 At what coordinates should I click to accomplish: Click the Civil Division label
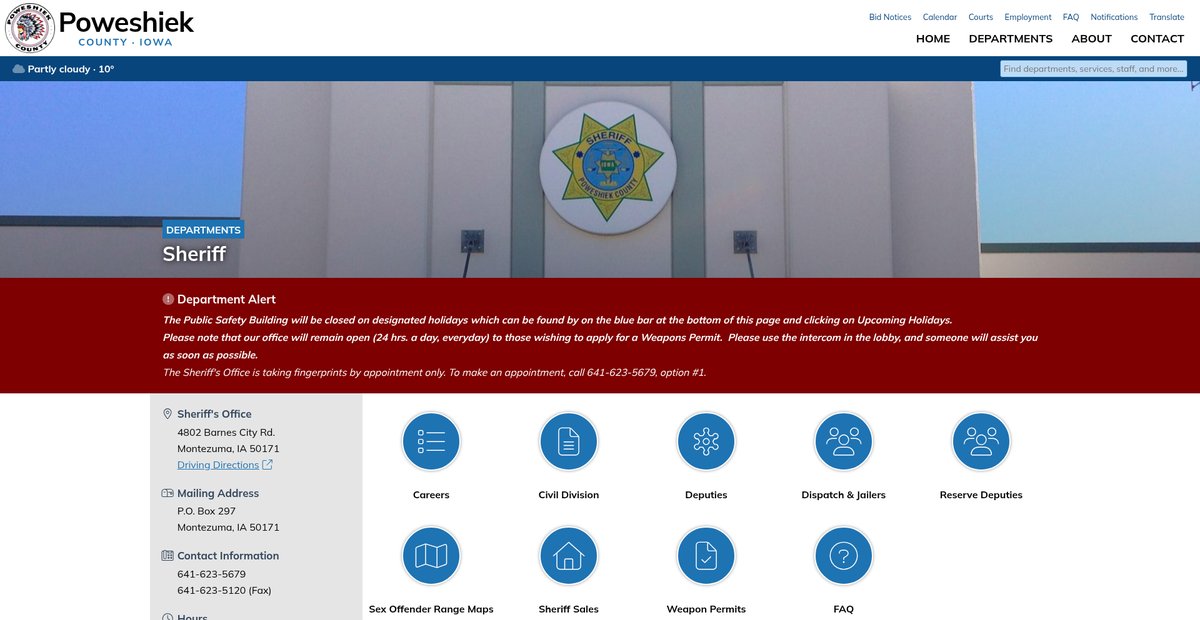pyautogui.click(x=568, y=495)
